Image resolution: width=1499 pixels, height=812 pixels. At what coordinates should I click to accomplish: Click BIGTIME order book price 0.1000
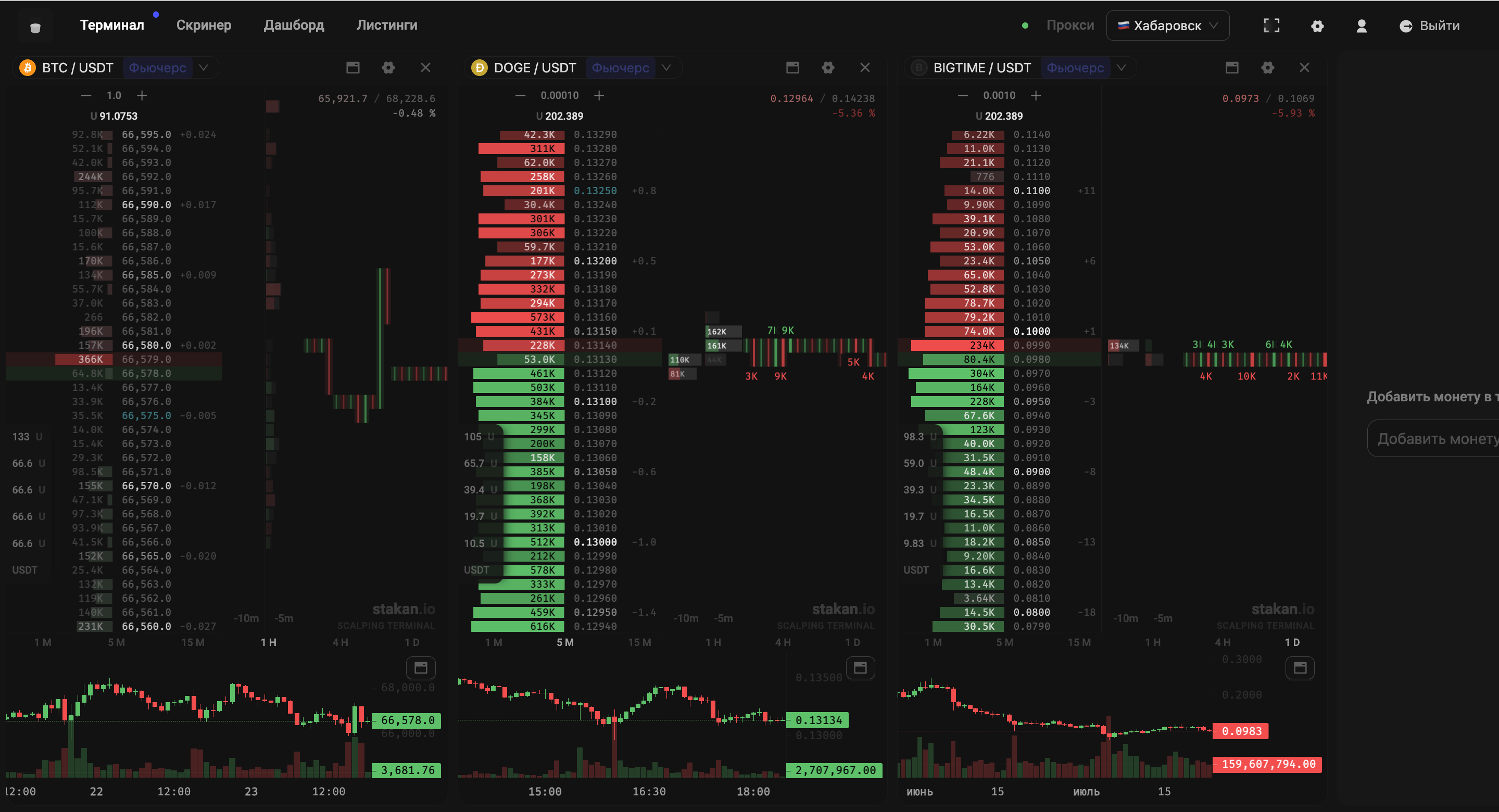coord(1031,331)
